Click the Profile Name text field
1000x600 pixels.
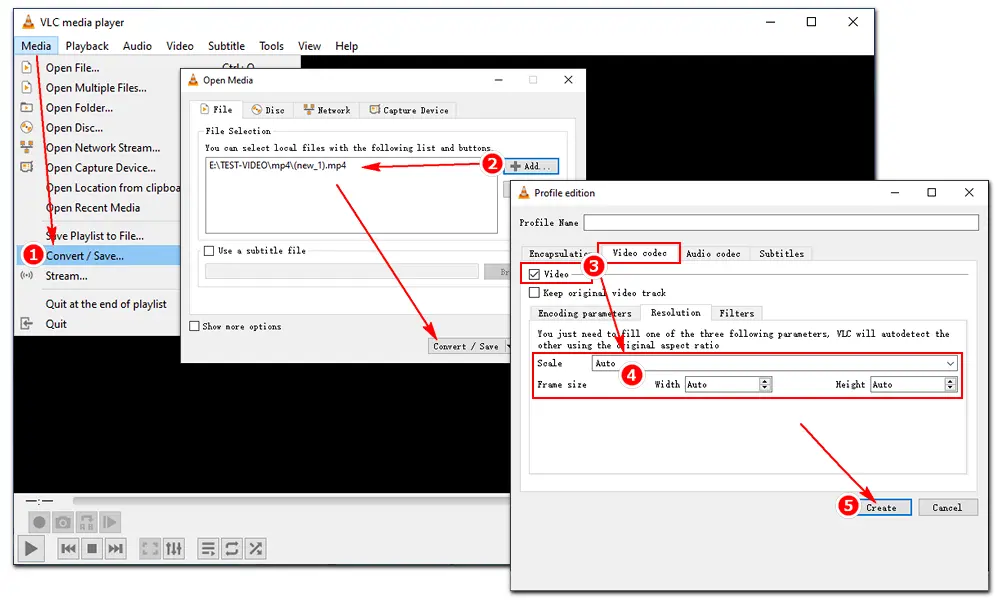pos(780,222)
